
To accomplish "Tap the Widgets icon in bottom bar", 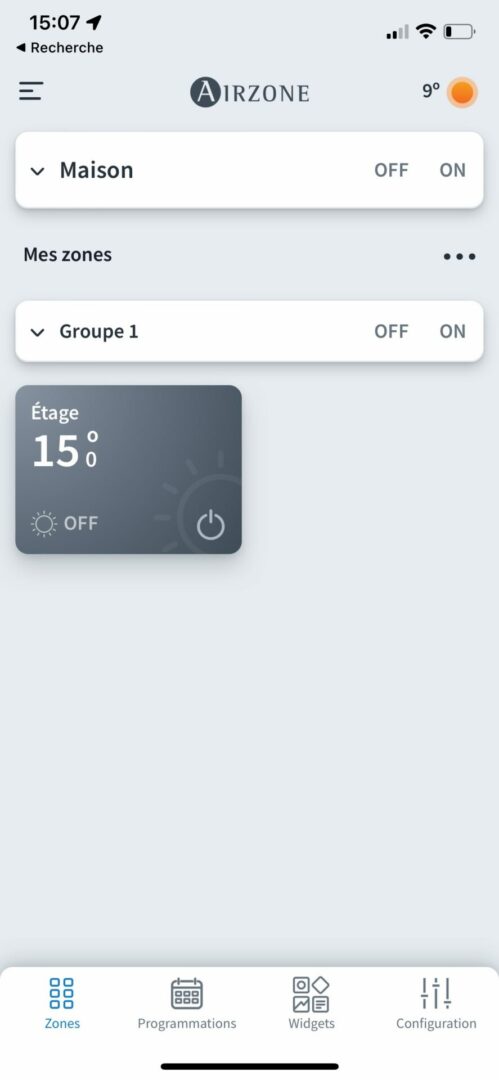I will tap(311, 995).
